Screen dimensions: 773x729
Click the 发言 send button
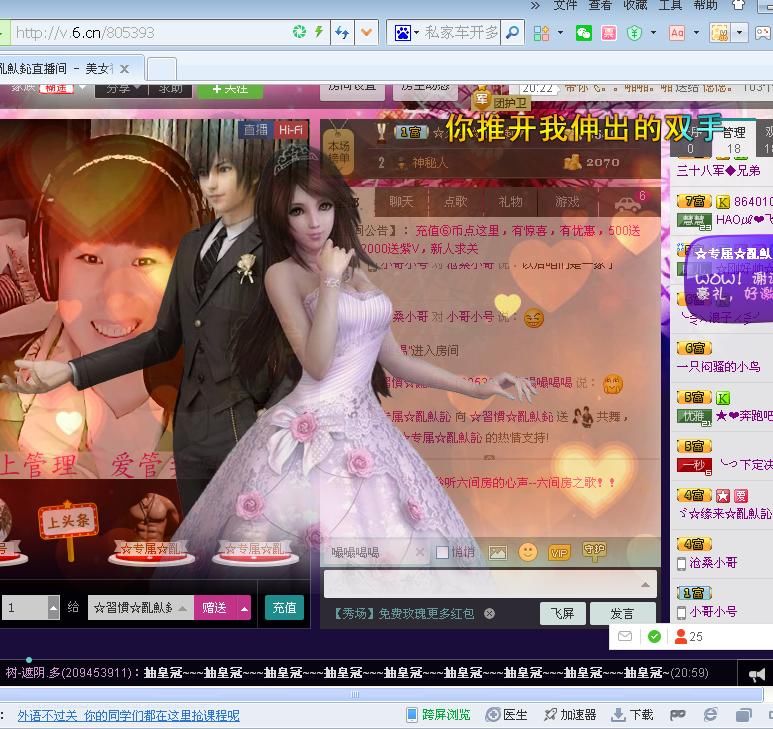pos(623,614)
